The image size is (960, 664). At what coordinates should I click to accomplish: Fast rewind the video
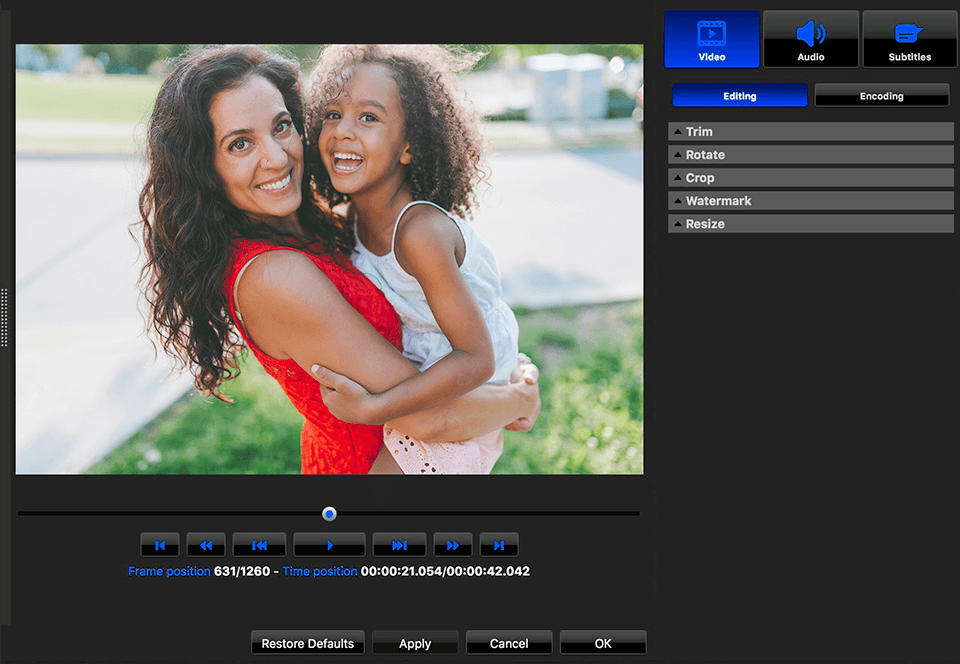205,544
